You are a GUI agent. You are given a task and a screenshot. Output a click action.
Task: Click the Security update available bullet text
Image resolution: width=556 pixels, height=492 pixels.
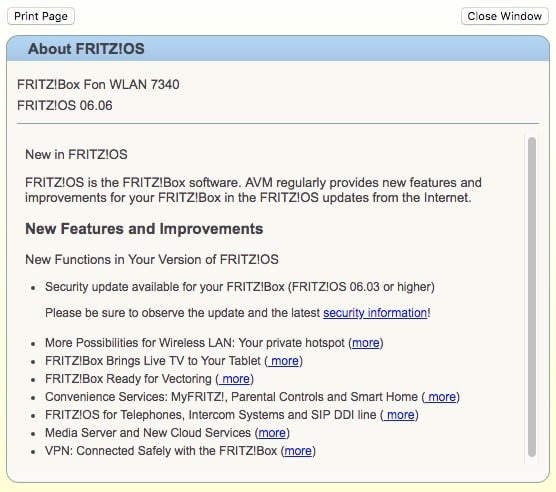pyautogui.click(x=240, y=287)
